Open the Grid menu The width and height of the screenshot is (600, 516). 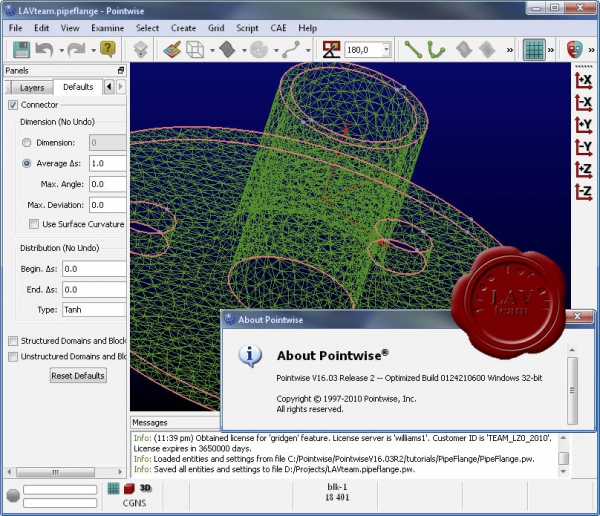pos(216,28)
